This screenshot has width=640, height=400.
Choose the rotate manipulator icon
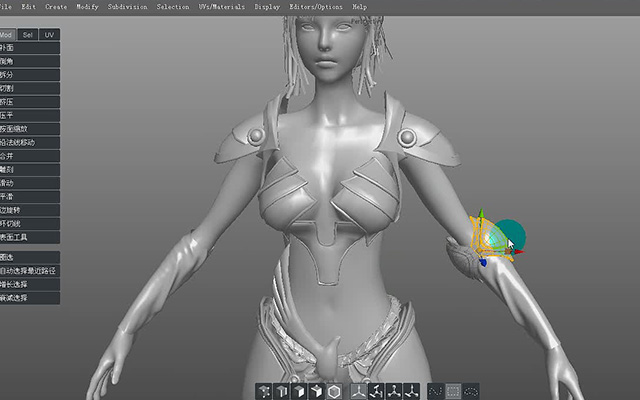click(x=376, y=391)
